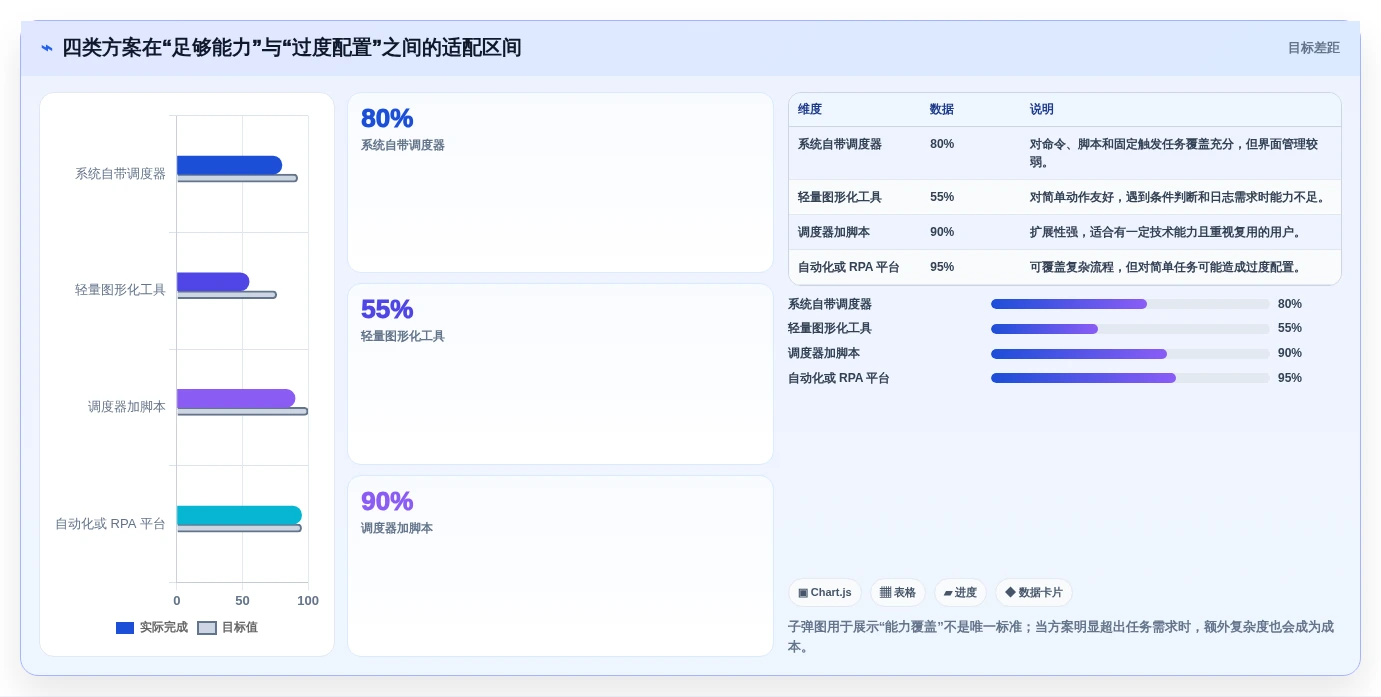Click the 55% value in the table
Viewport: 1381px width, 697px height.
[942, 197]
